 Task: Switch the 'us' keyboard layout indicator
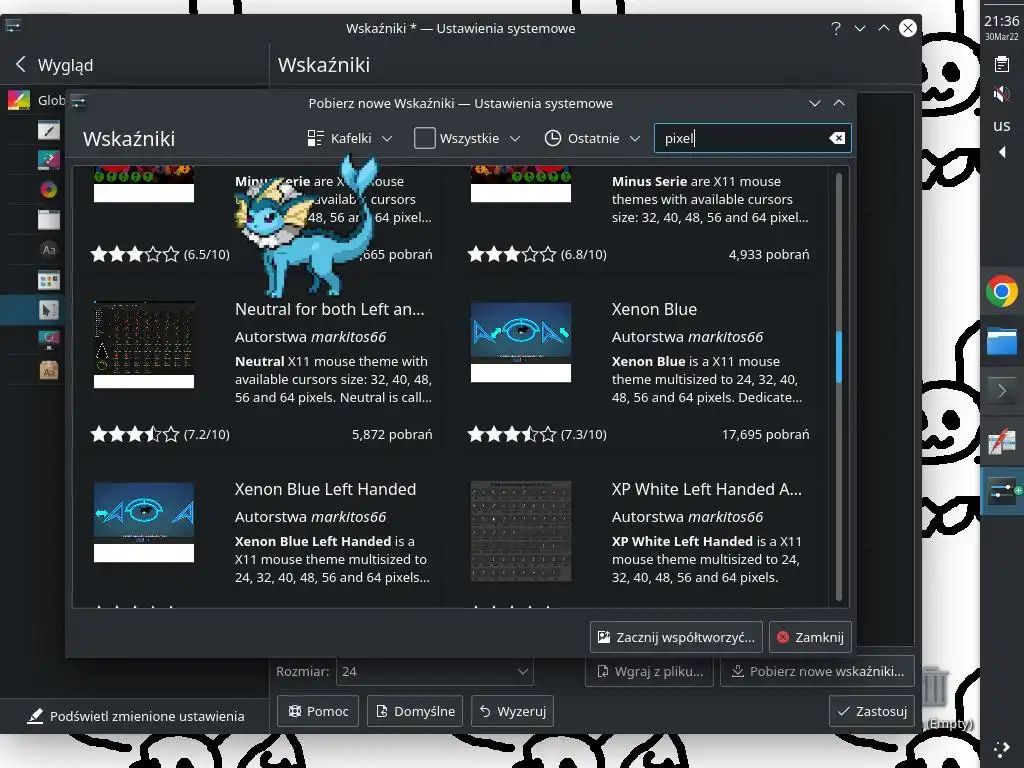click(1002, 125)
